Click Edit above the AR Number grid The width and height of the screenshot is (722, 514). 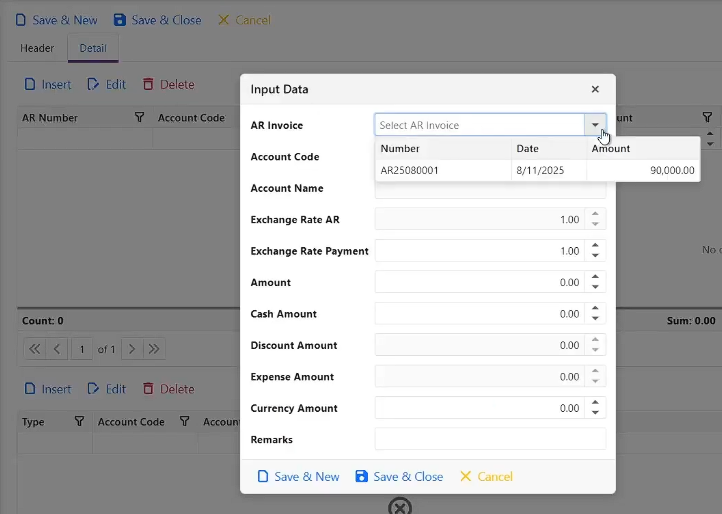point(107,85)
